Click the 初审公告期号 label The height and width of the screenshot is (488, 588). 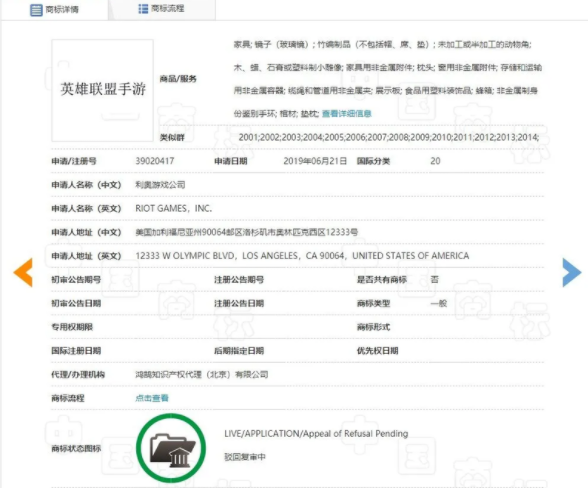coord(76,279)
